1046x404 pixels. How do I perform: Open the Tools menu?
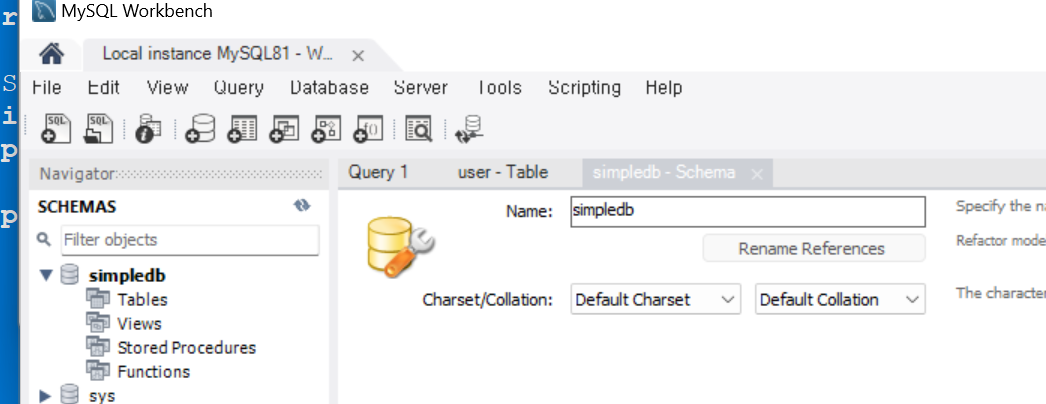pyautogui.click(x=498, y=87)
